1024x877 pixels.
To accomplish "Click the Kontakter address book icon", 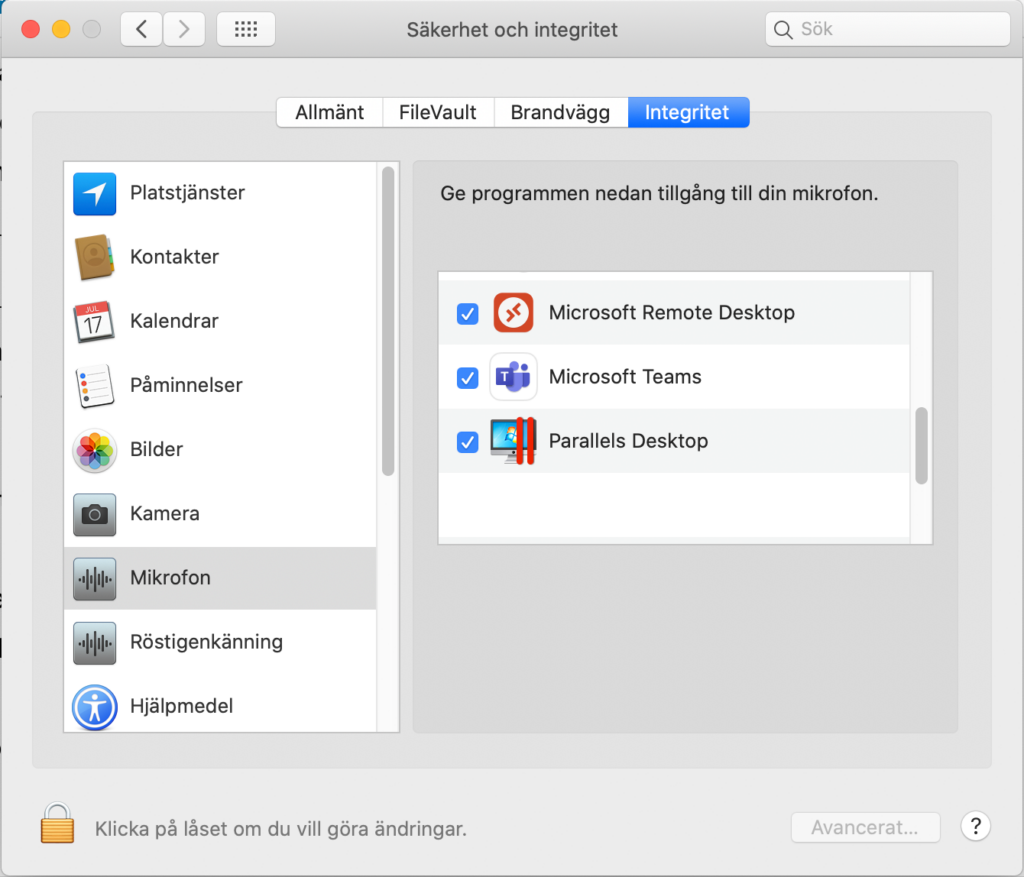I will point(95,257).
